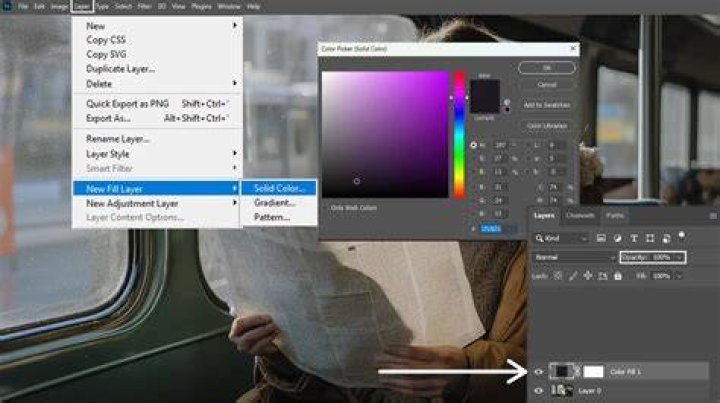Filter layers by type layer icon
This screenshot has height=403, width=720.
[x=634, y=238]
